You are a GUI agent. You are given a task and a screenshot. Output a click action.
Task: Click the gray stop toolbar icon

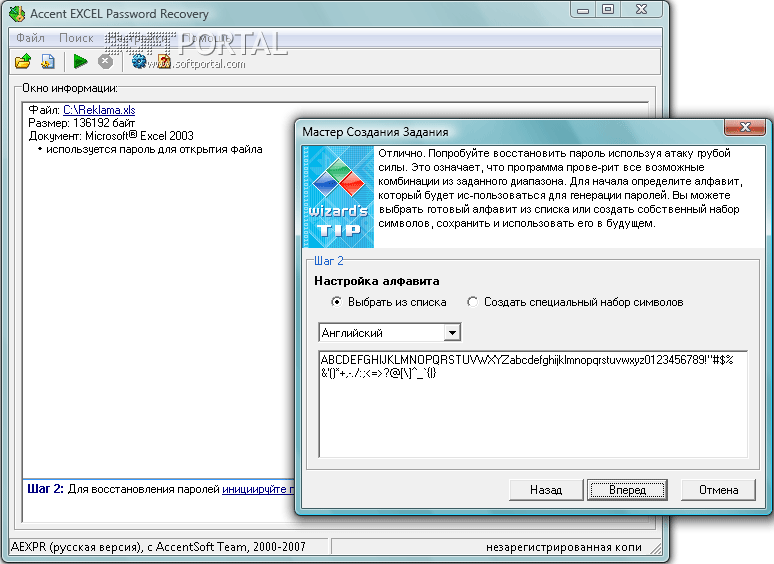click(x=105, y=61)
